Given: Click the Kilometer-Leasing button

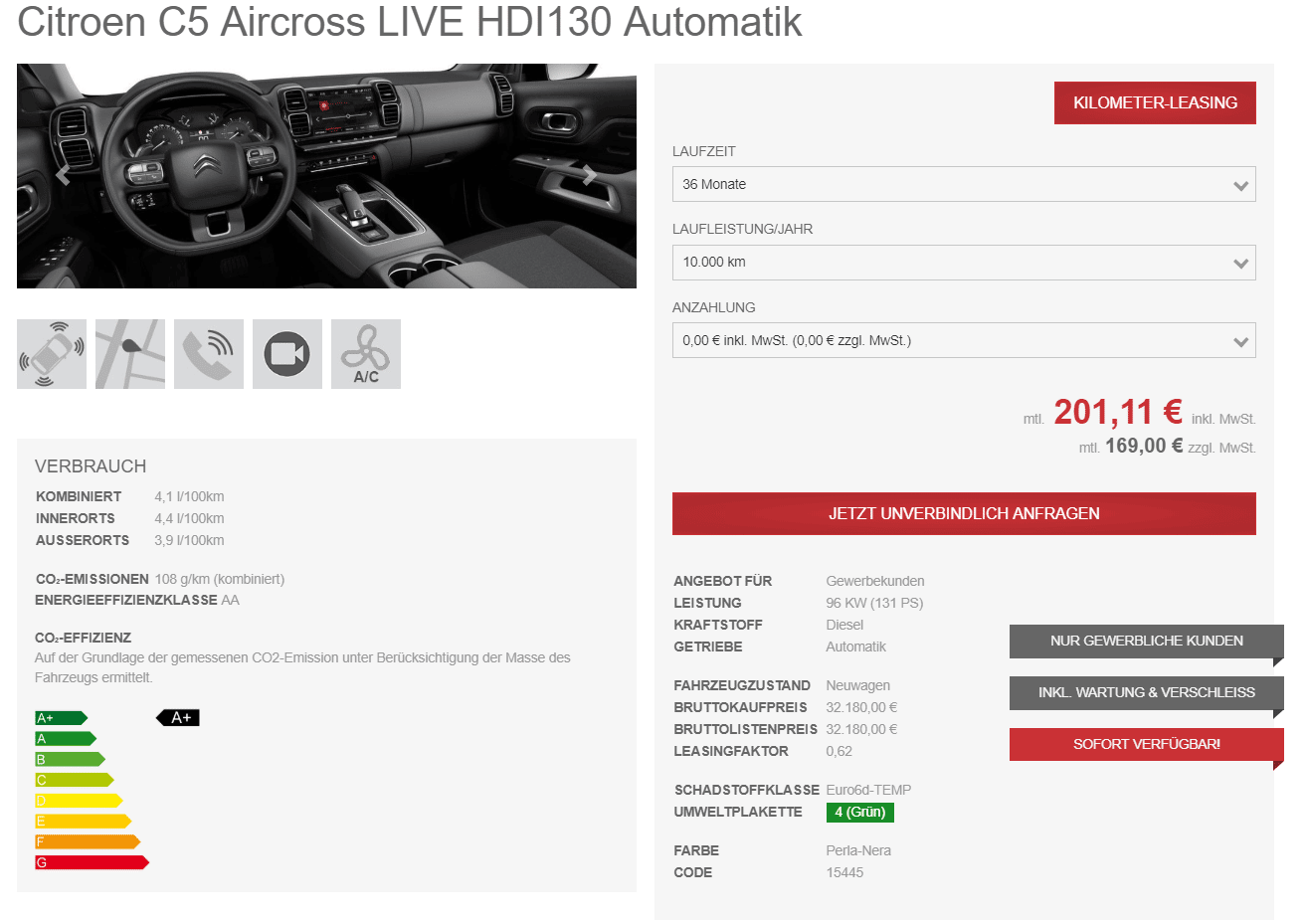Looking at the screenshot, I should 1155,102.
